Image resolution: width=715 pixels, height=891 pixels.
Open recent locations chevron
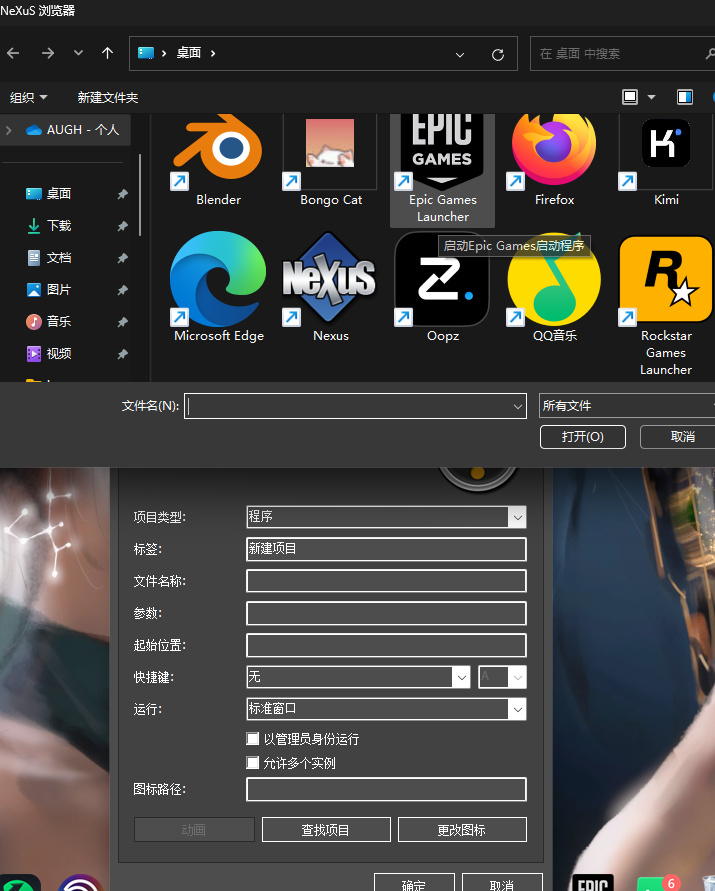point(78,53)
